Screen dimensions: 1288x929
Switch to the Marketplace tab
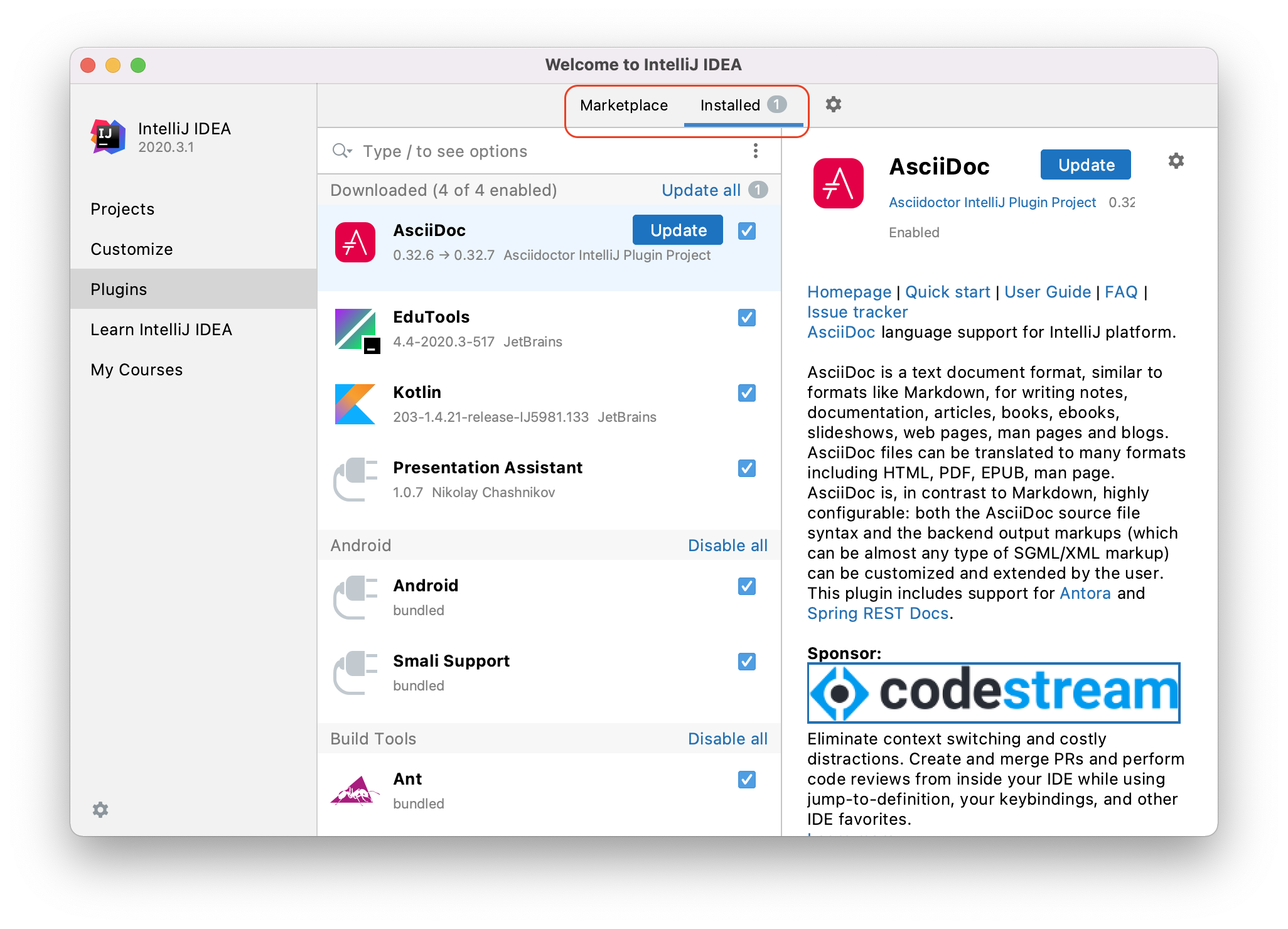(624, 105)
